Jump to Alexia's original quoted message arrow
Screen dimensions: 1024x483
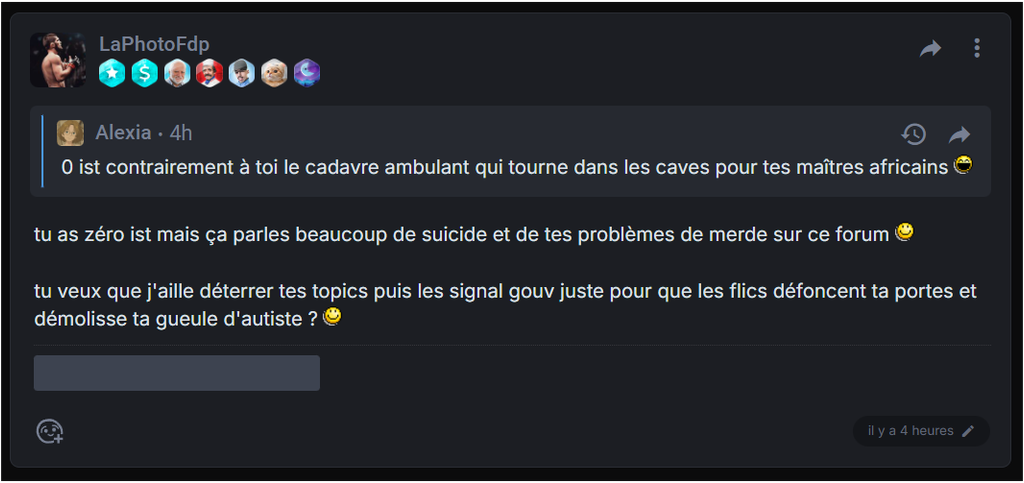pyautogui.click(x=959, y=134)
